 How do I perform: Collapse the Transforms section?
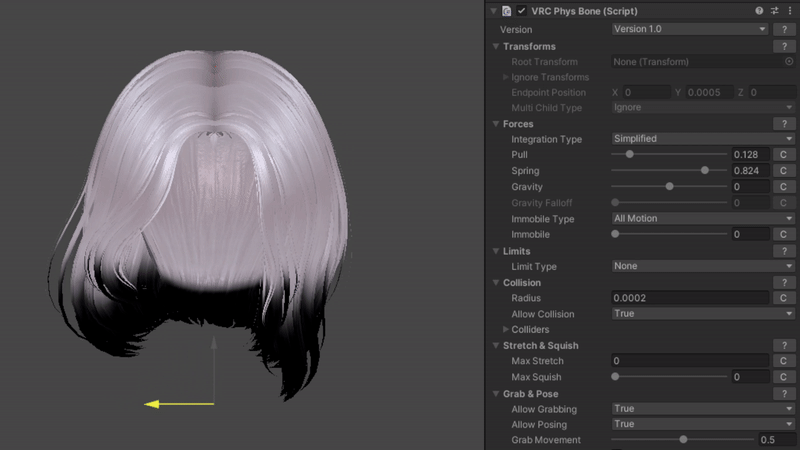coord(496,47)
